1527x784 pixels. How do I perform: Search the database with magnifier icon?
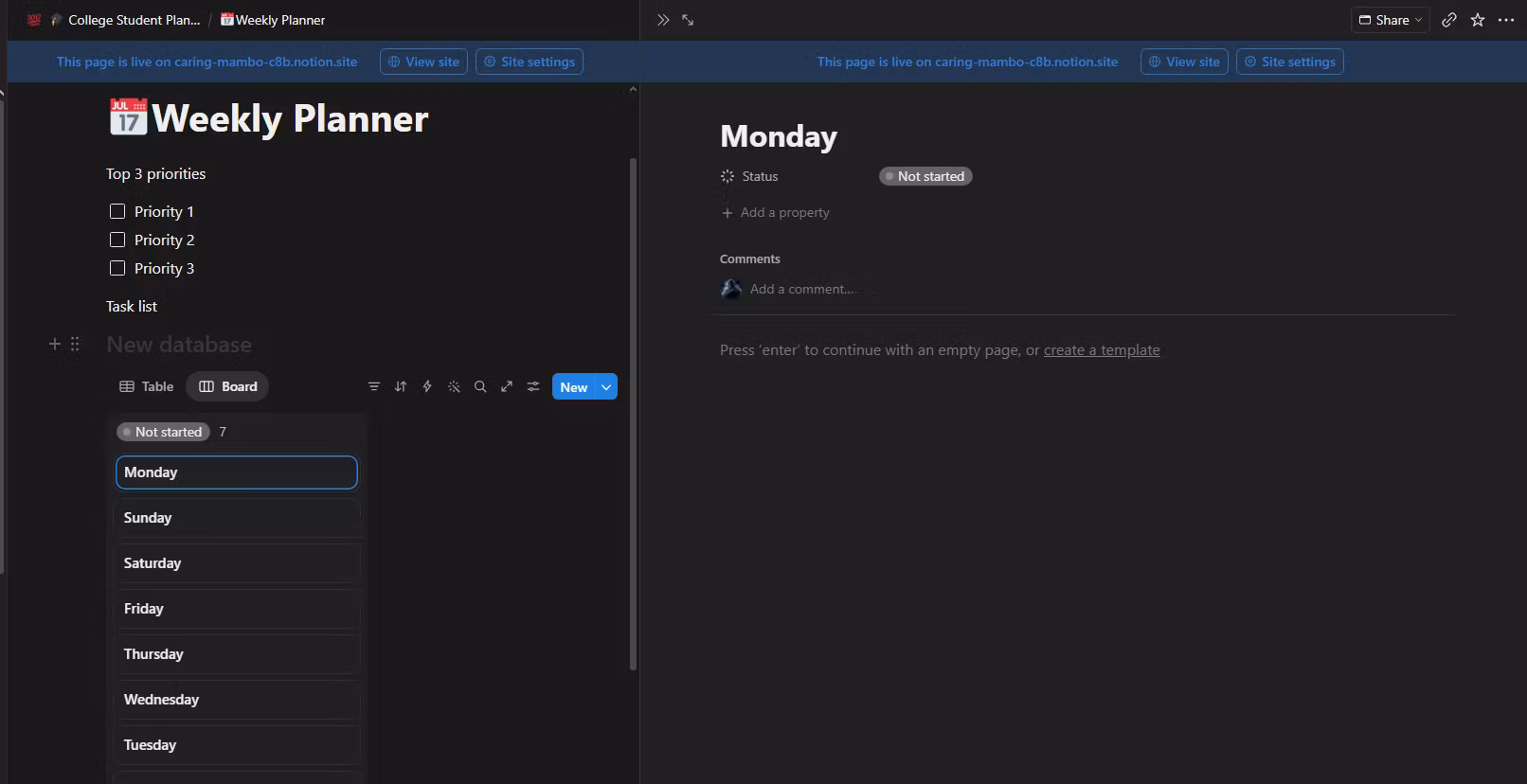tap(480, 386)
